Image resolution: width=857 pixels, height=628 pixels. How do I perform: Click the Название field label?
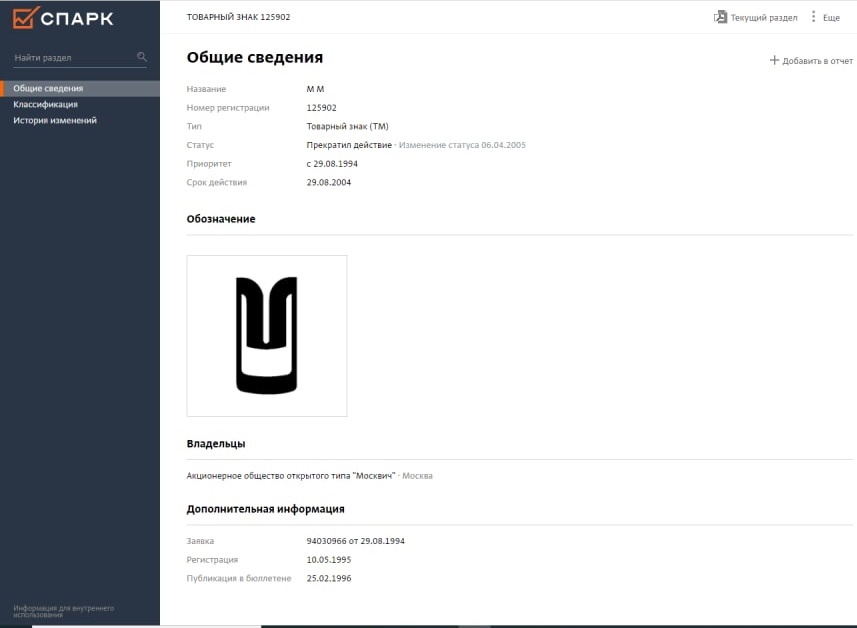click(x=206, y=89)
